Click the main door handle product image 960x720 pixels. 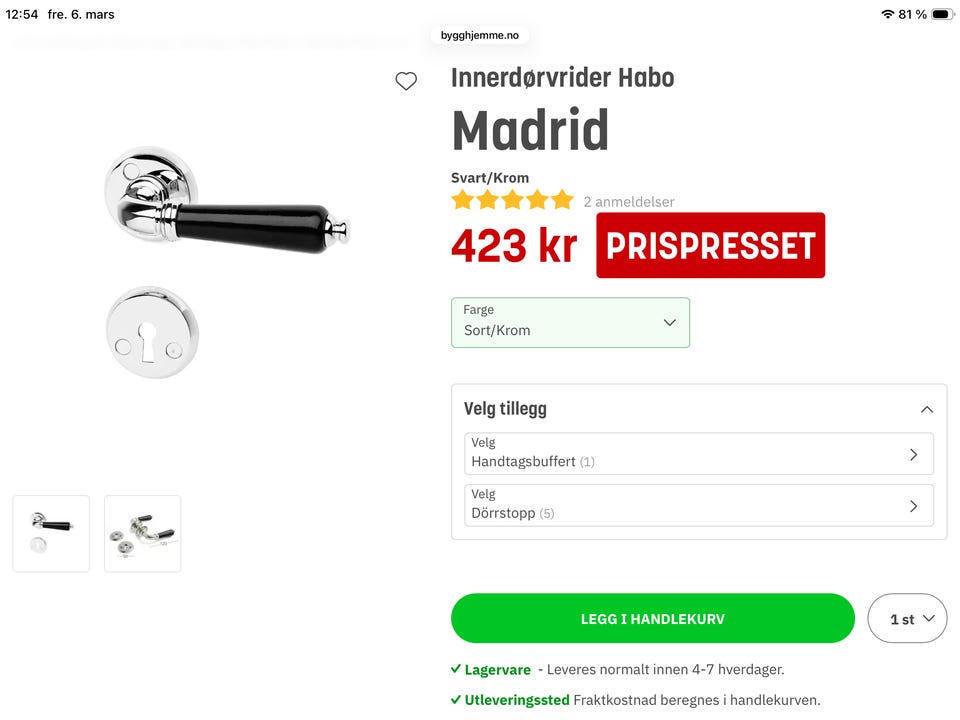227,202
